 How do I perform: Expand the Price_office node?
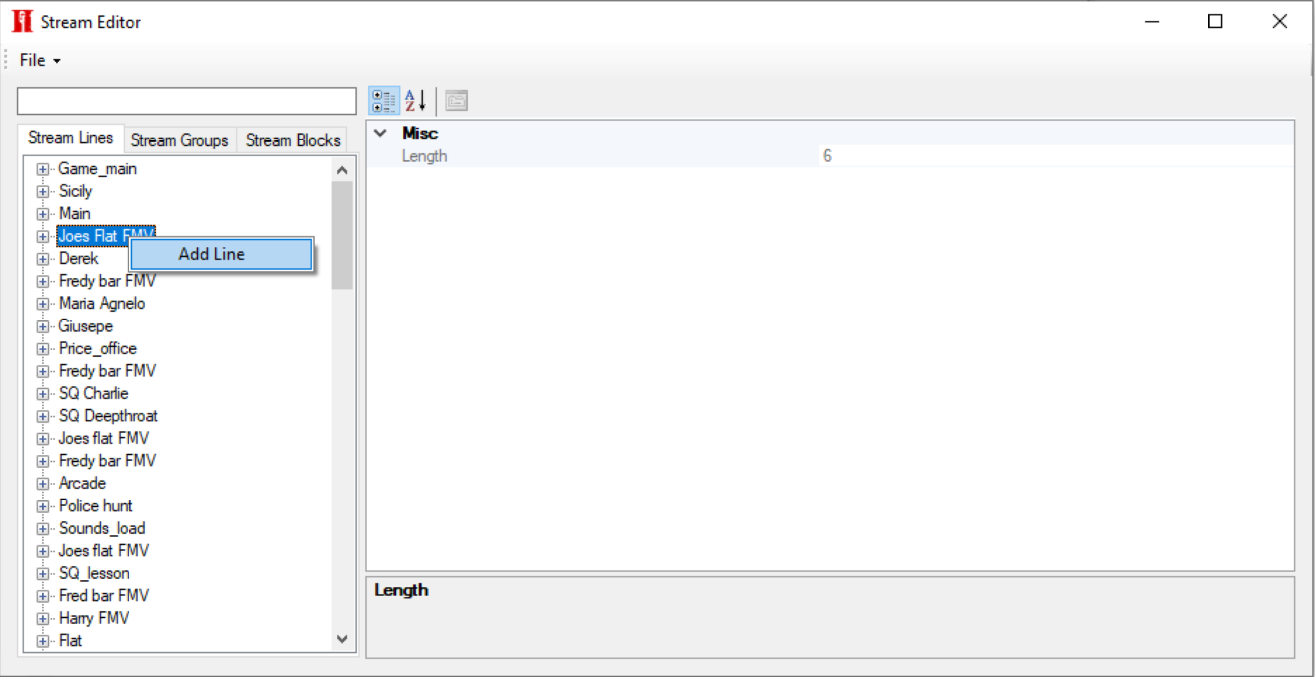point(43,349)
